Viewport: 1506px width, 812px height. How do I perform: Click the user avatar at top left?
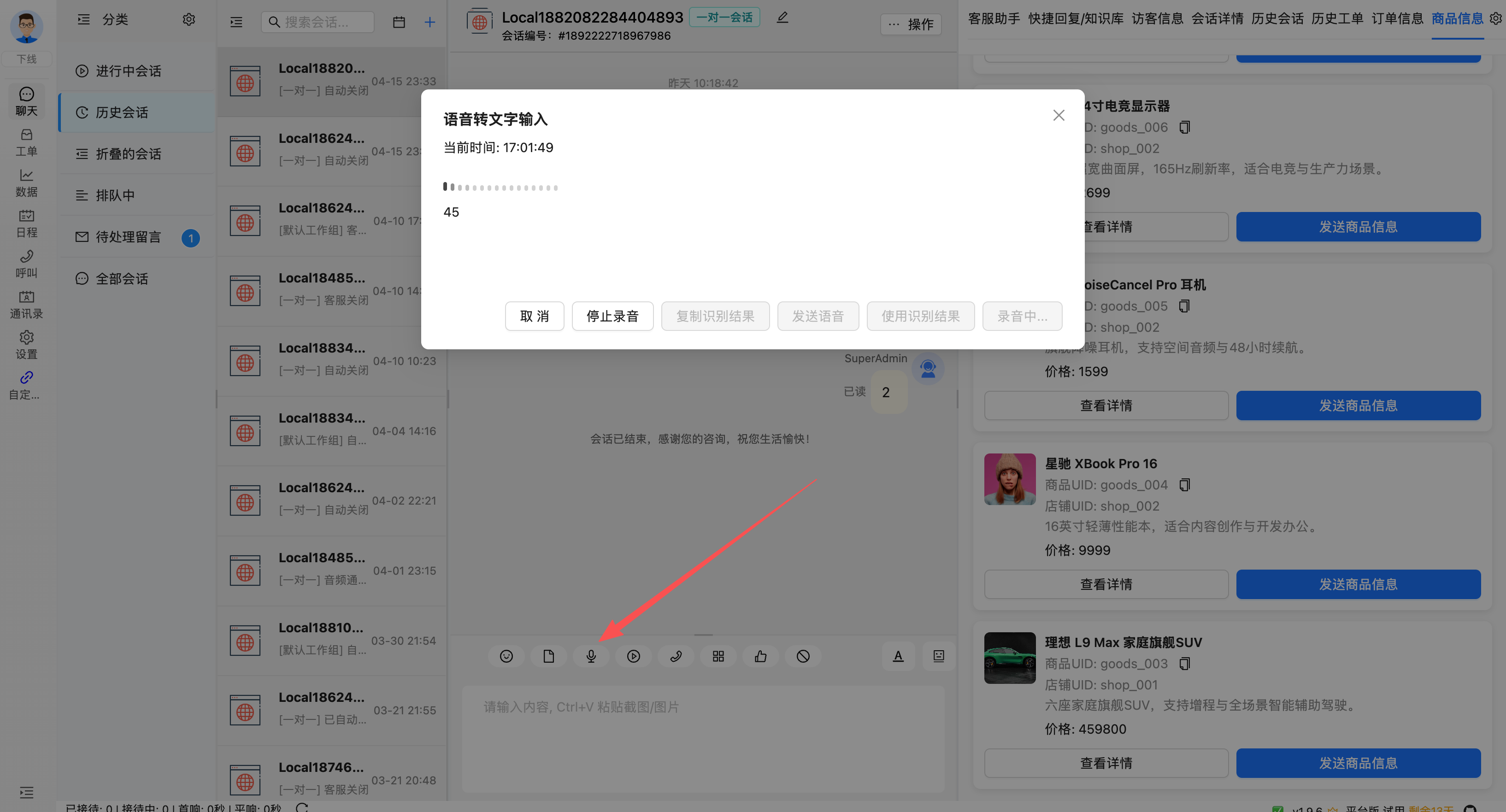26,26
